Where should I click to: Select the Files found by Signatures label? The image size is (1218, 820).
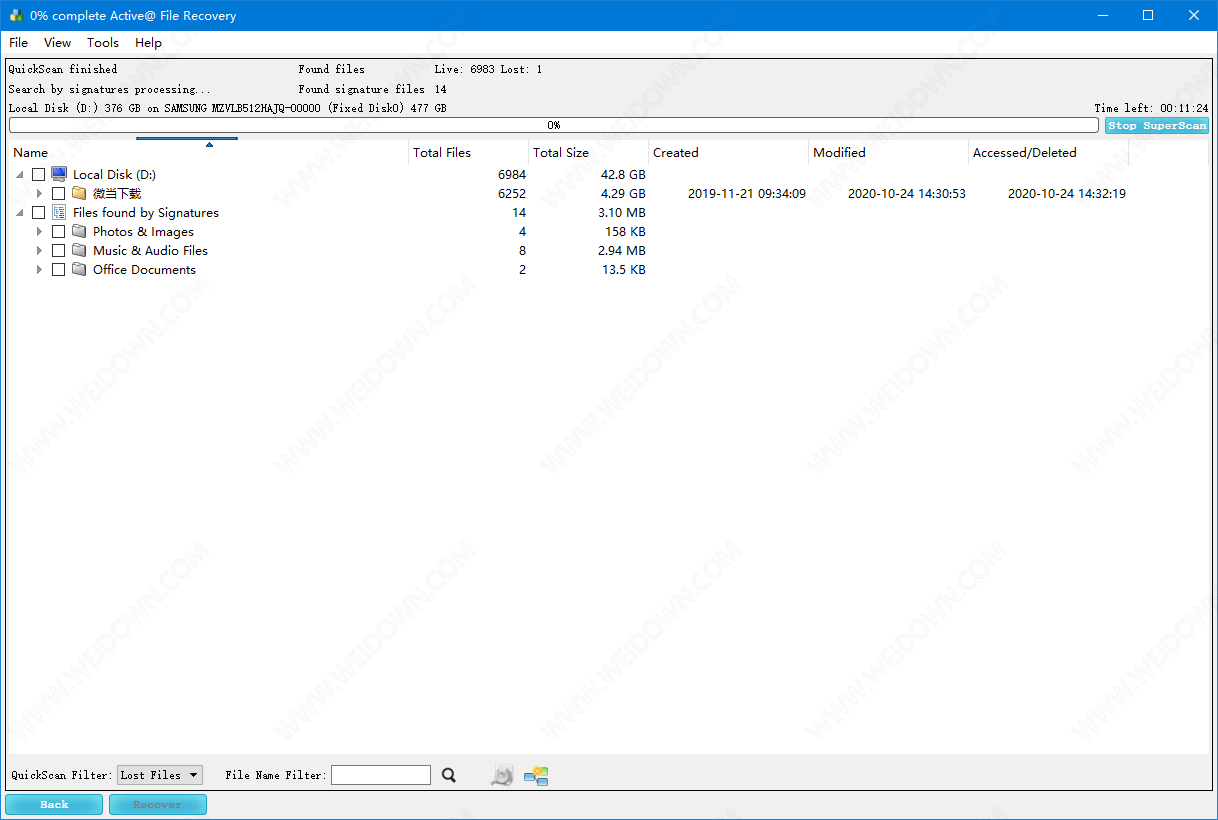tap(146, 213)
